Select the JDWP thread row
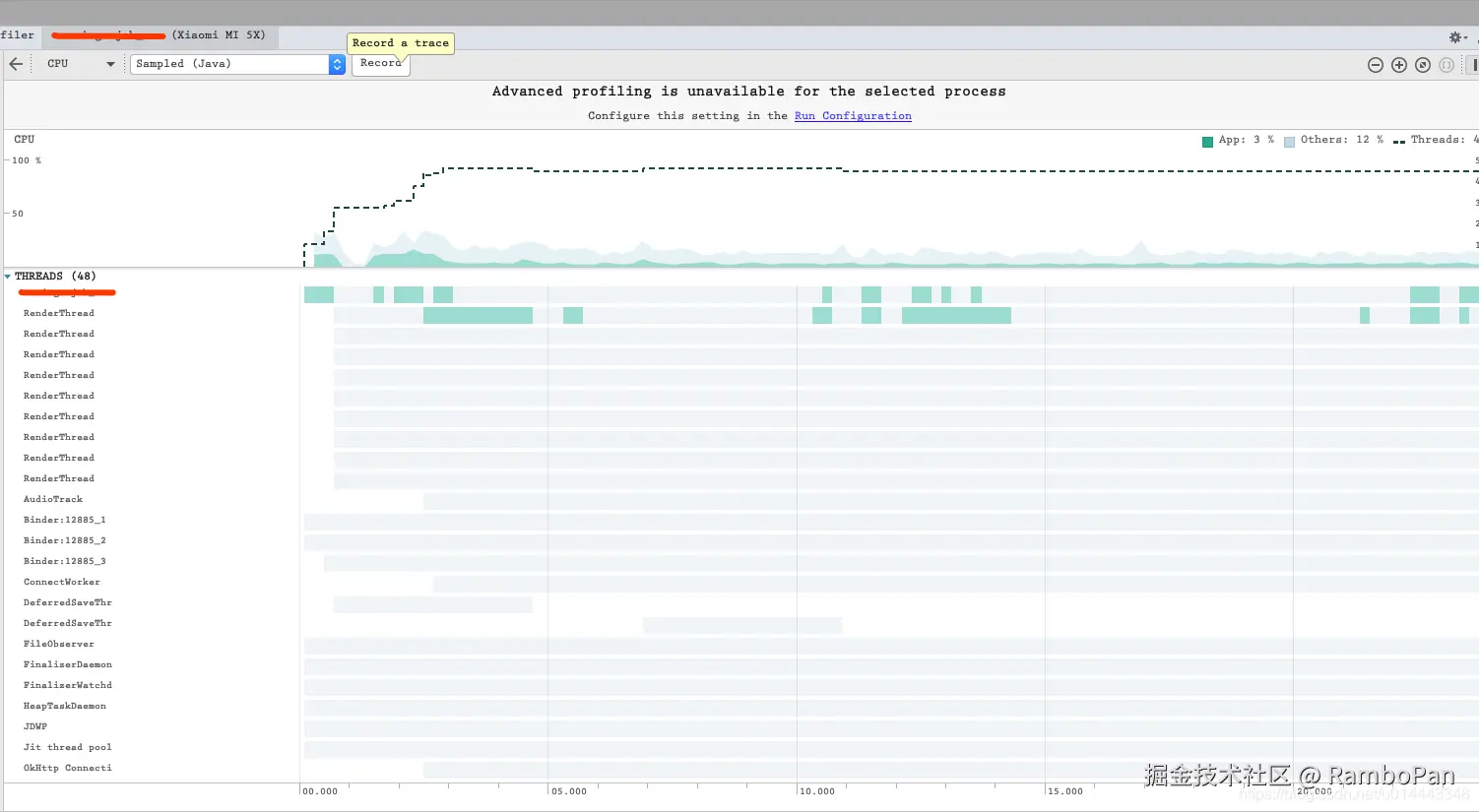The width and height of the screenshot is (1479, 812). coord(35,726)
